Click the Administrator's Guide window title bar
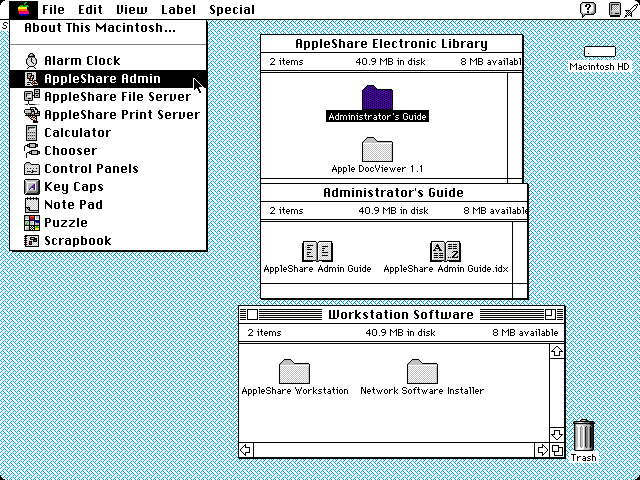Image resolution: width=640 pixels, height=480 pixels. point(394,193)
